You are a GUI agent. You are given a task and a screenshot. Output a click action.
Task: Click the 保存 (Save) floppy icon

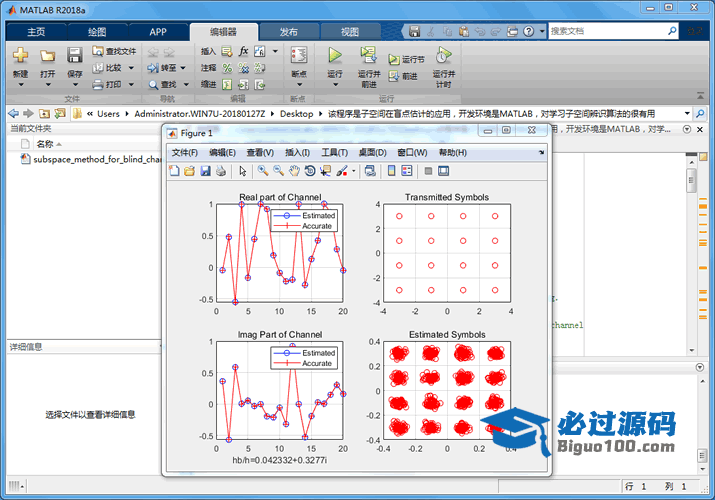click(x=74, y=56)
